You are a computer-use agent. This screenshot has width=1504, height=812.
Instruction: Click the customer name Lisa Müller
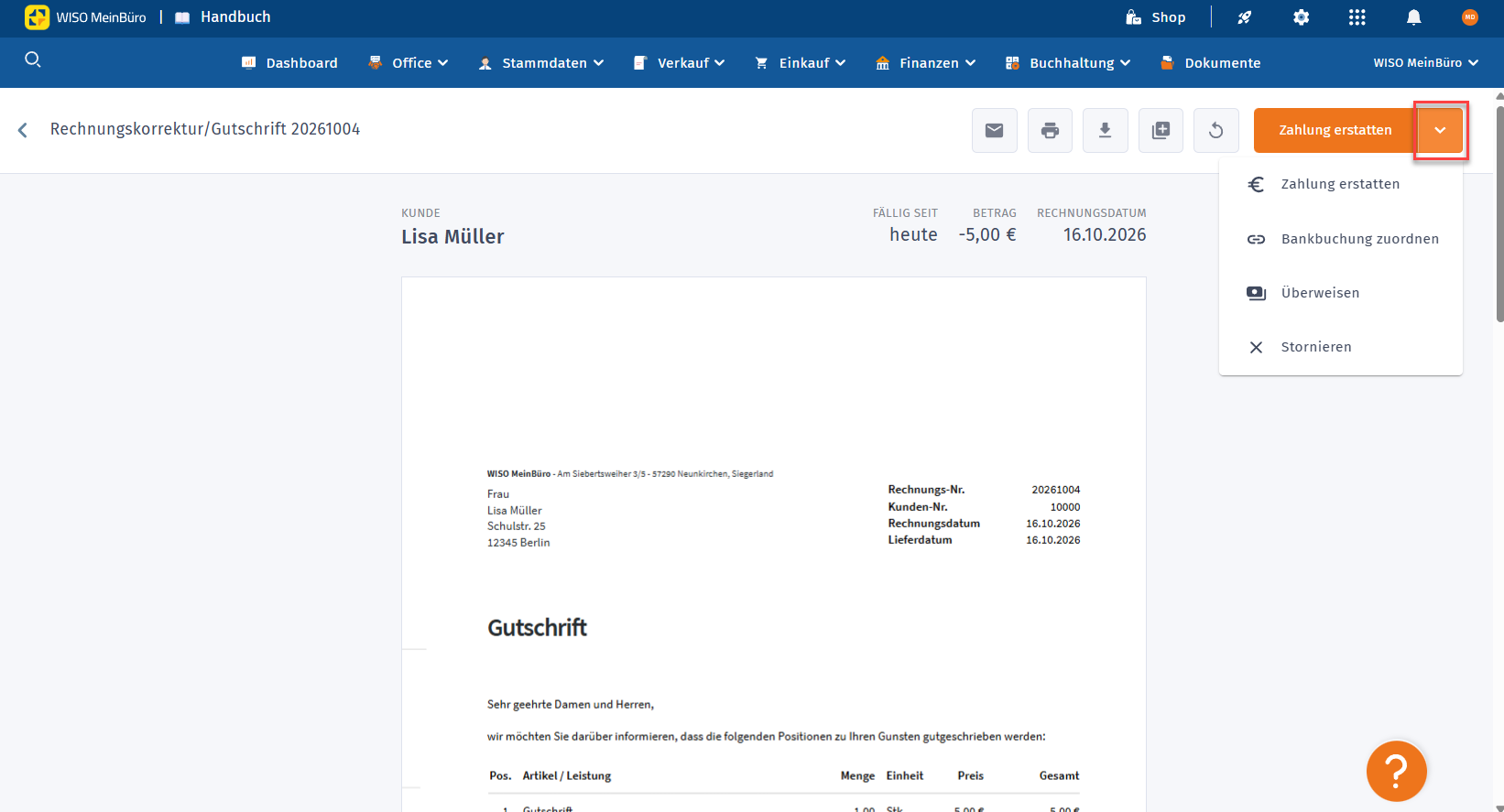(452, 236)
